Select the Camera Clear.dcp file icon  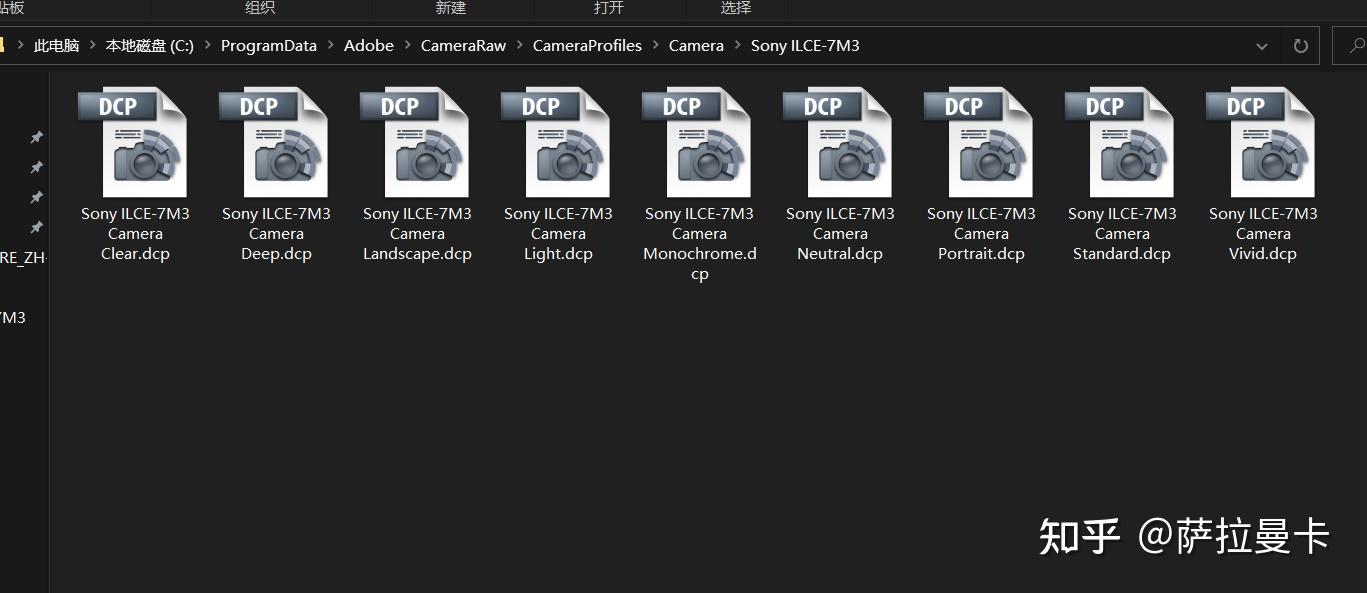coord(133,142)
